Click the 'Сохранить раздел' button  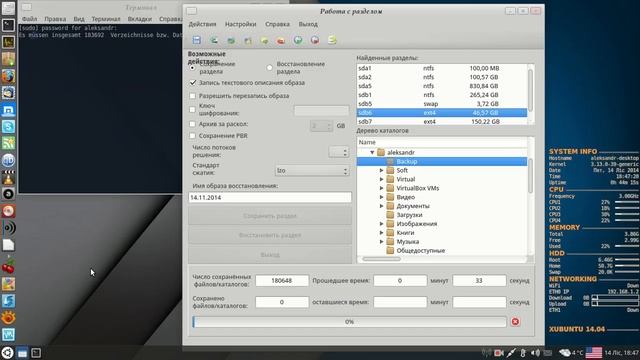click(270, 216)
